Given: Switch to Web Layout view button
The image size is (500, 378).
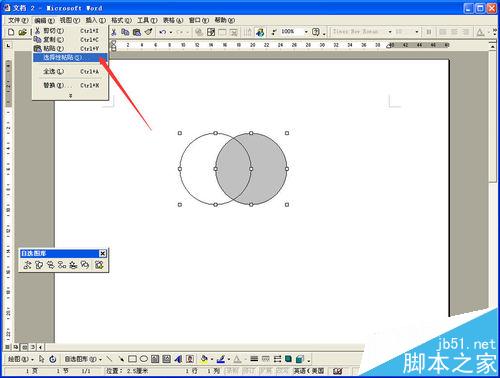Looking at the screenshot, I should coord(16,347).
